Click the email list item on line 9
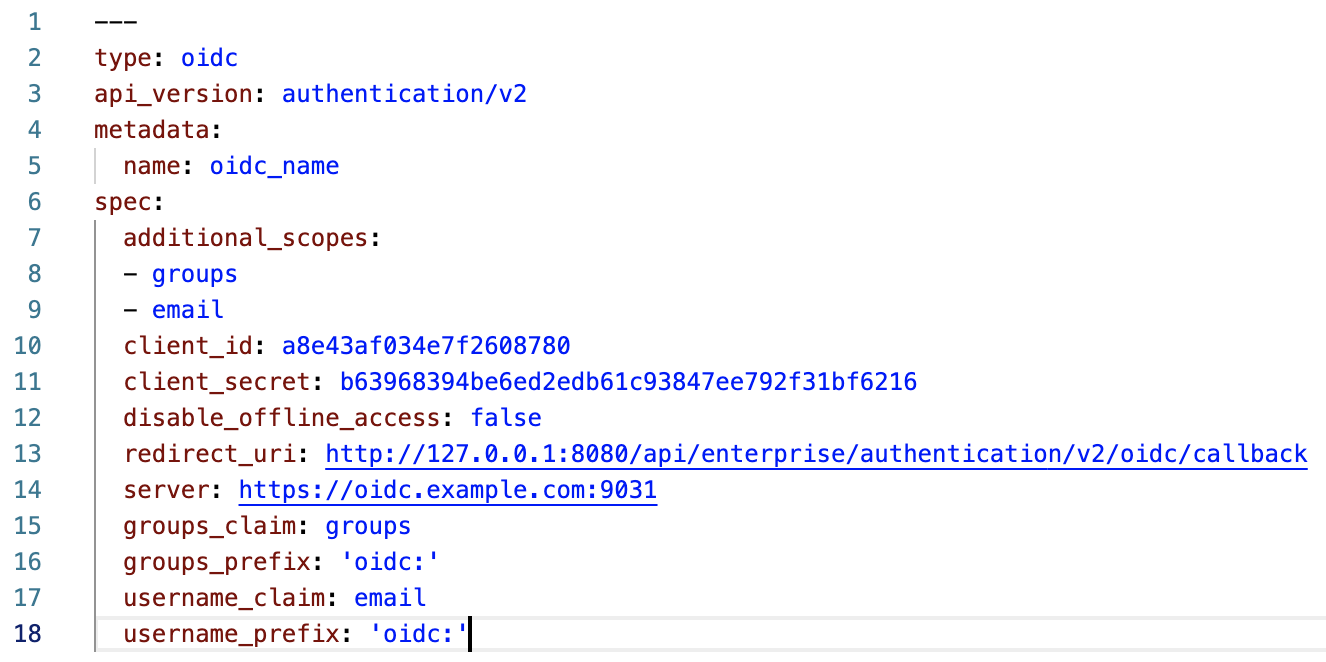The image size is (1326, 662). [188, 310]
